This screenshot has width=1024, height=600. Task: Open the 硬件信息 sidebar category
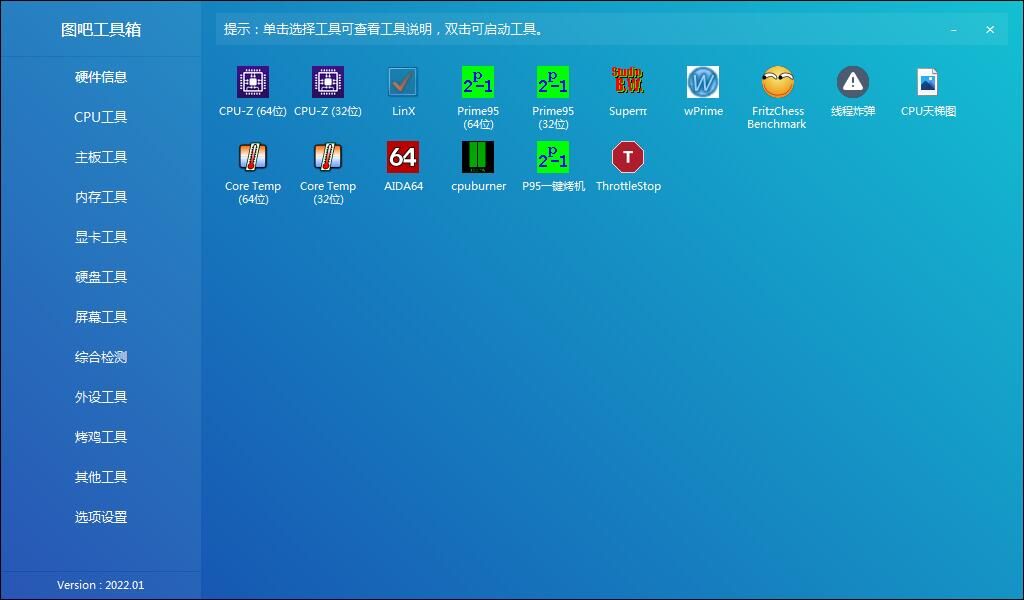coord(101,77)
